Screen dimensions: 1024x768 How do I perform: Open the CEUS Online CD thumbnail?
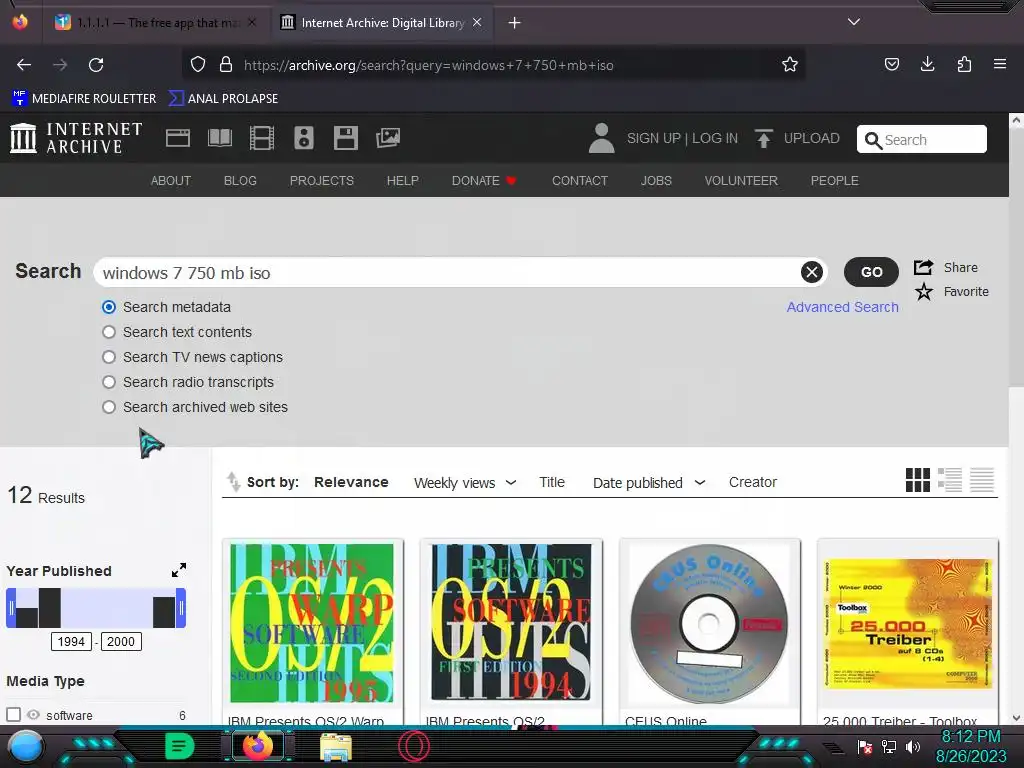pyautogui.click(x=709, y=624)
